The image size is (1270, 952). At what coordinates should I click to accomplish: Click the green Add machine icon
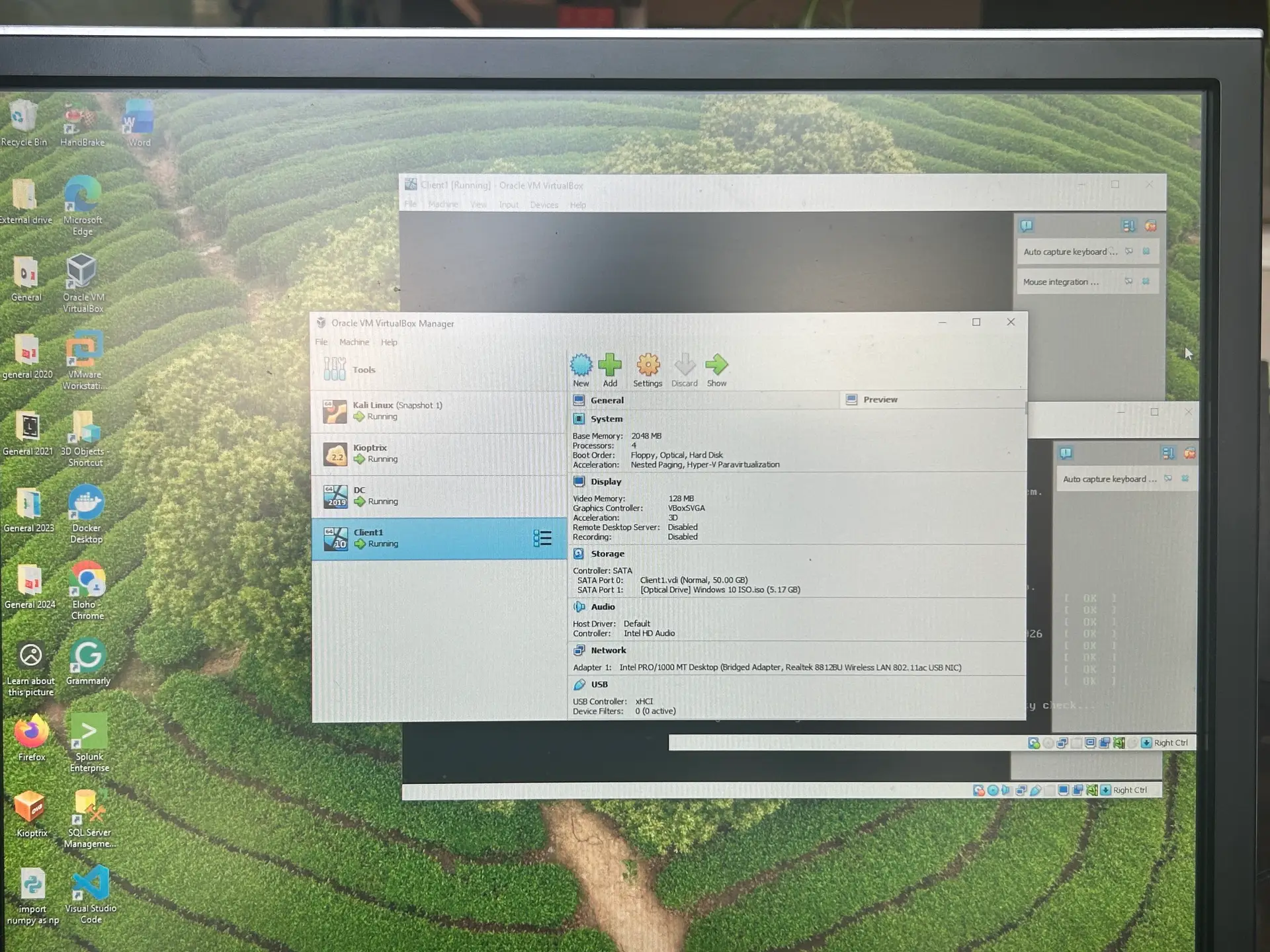(610, 370)
